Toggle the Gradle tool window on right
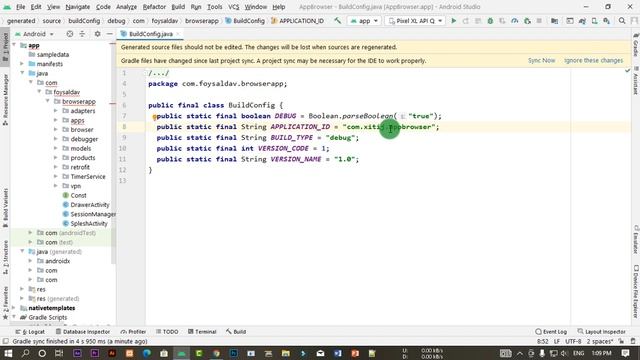Screen dimensions: 640x360 coord(636,45)
